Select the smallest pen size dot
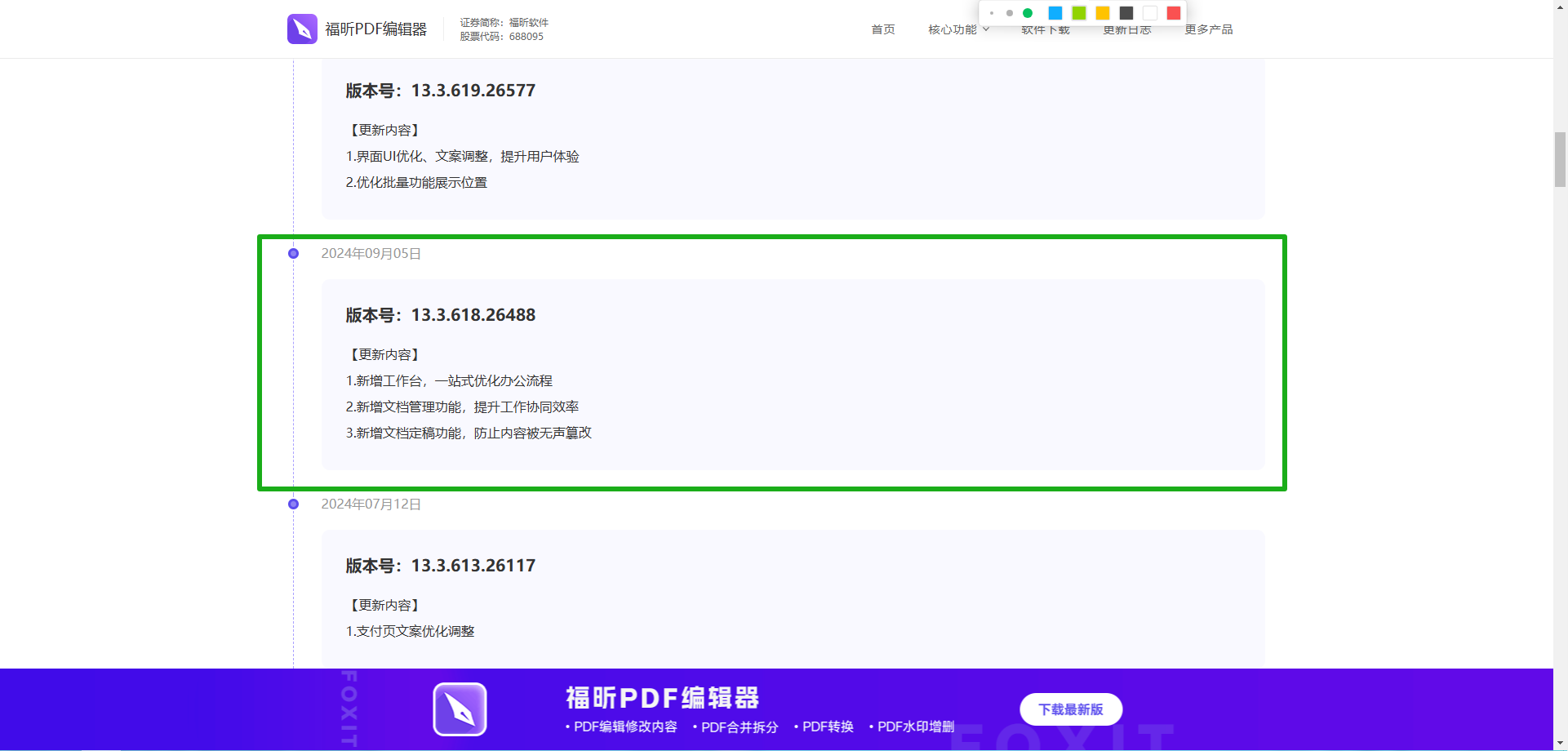The image size is (1568, 751). pyautogui.click(x=992, y=13)
